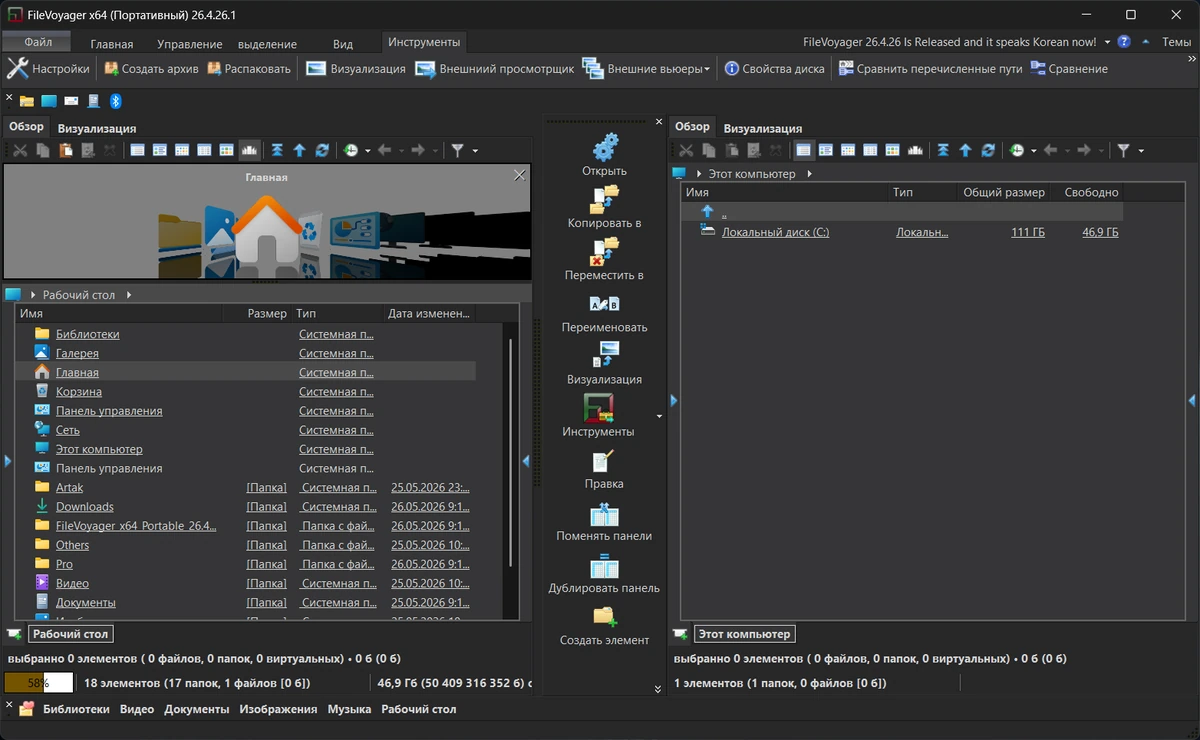Viewport: 1200px width, 740px height.
Task: Click the Bluetooth icon in shortcuts bar
Action: click(x=115, y=101)
